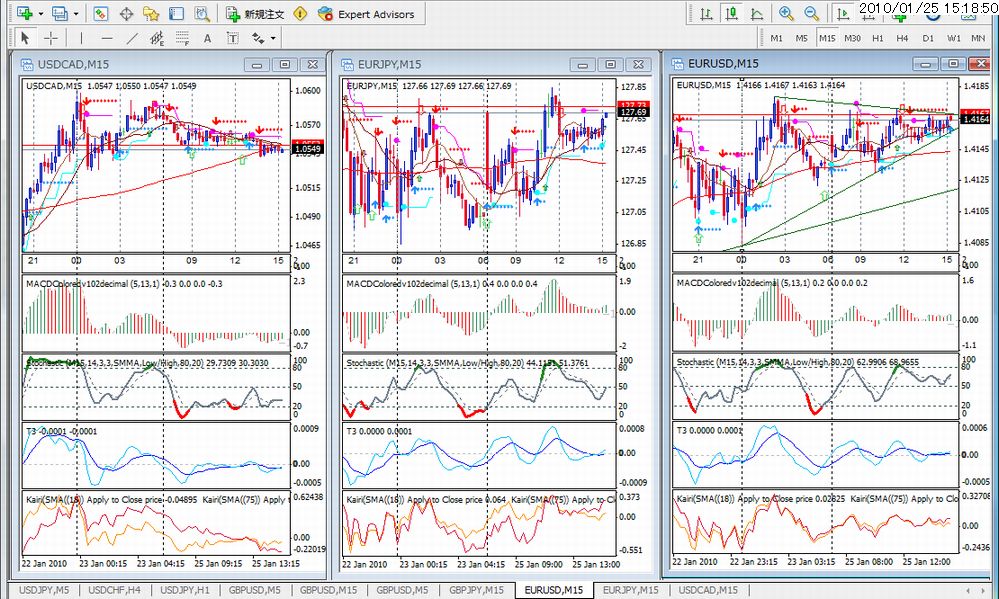Switch to the USDJPY,M5 chart tab
This screenshot has width=999, height=599.
[44, 590]
